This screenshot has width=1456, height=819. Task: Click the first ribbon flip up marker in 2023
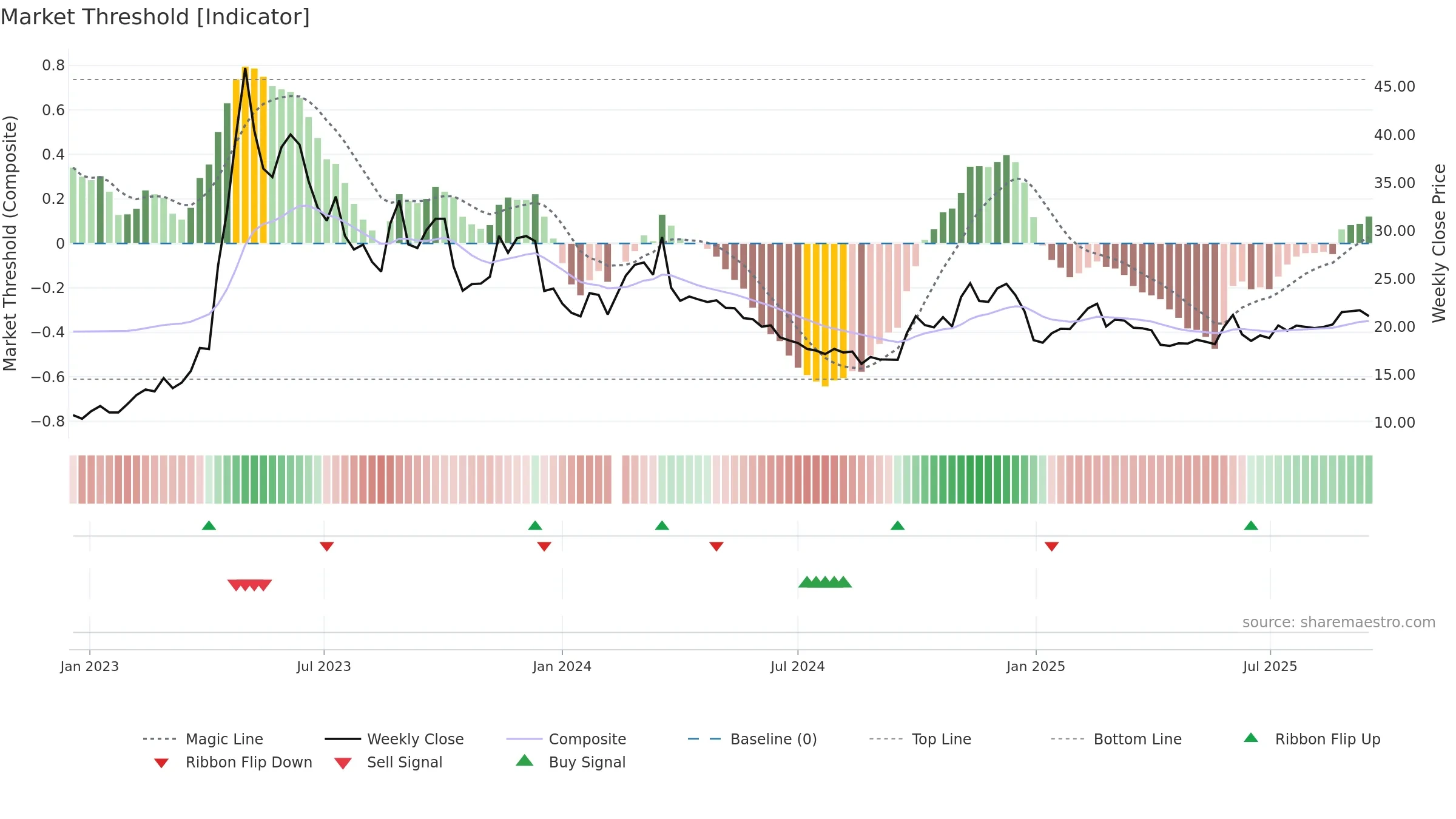(209, 525)
